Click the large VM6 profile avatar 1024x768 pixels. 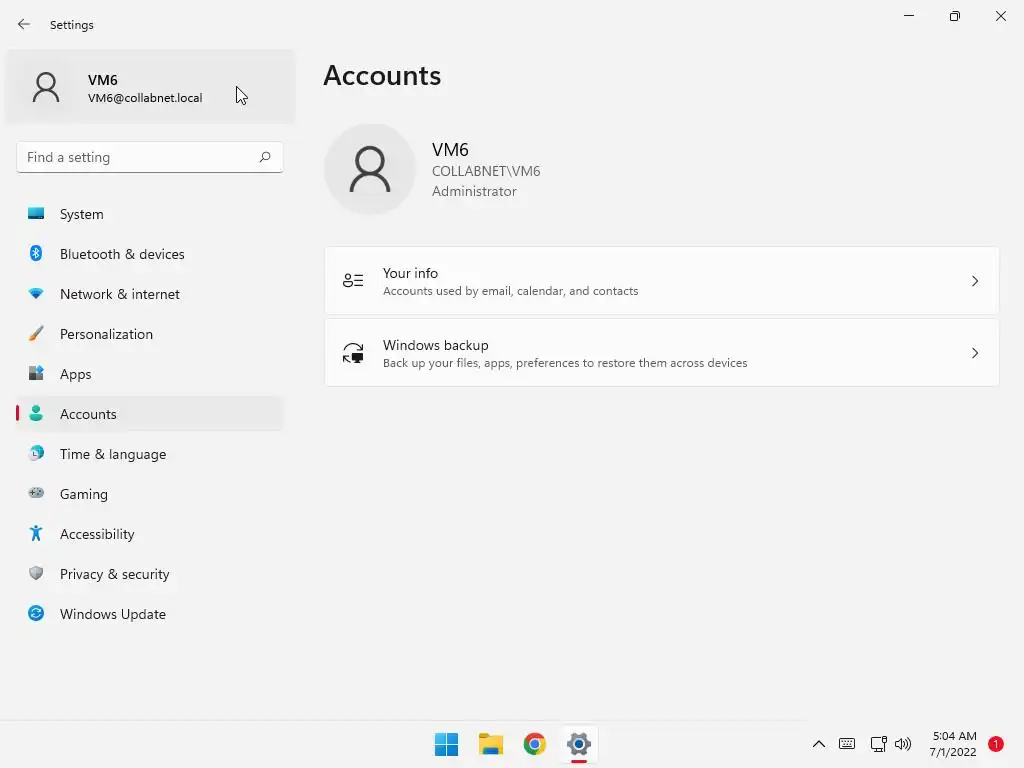click(x=370, y=169)
